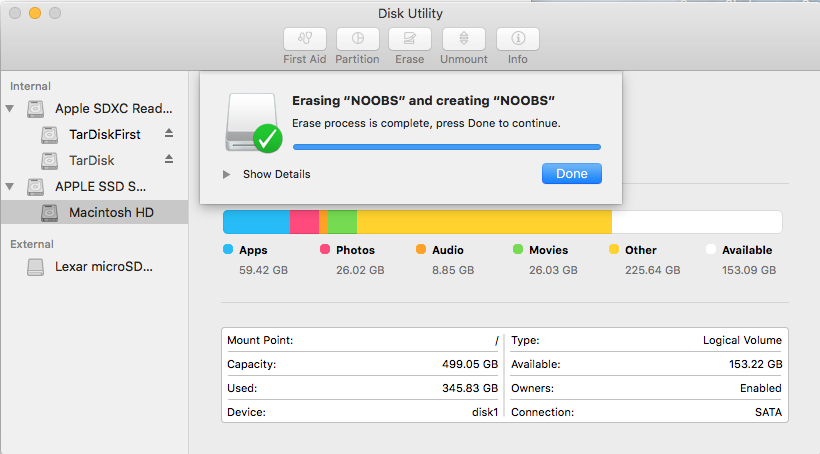Click the TarDisk volume icon
The width and height of the screenshot is (820, 454).
(x=49, y=161)
